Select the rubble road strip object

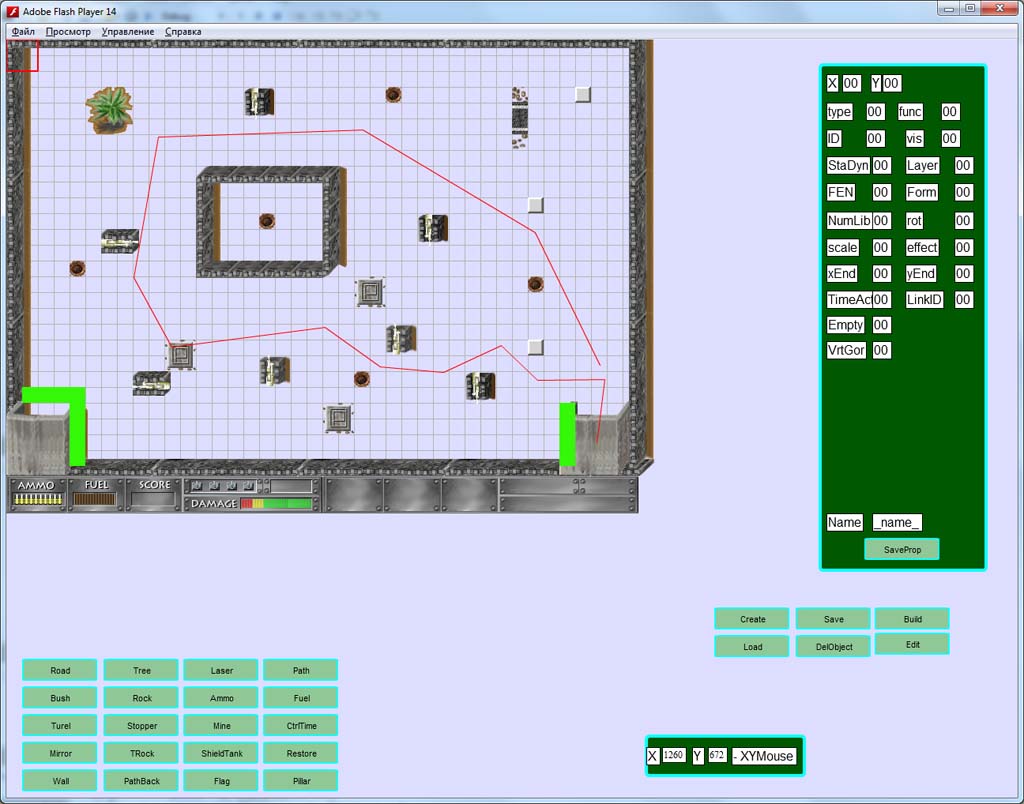[x=520, y=118]
